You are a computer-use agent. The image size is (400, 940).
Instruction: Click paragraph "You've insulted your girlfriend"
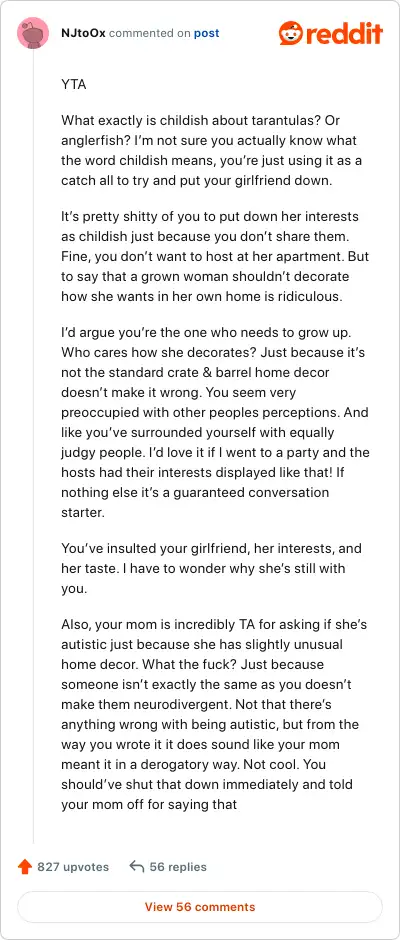click(211, 568)
